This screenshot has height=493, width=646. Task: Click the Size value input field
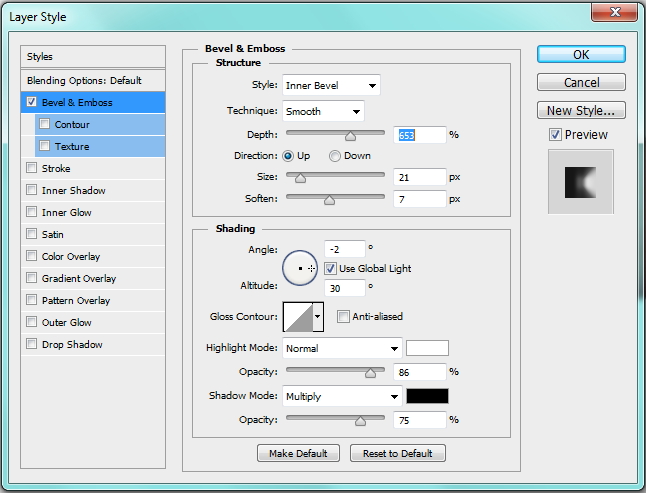[419, 177]
